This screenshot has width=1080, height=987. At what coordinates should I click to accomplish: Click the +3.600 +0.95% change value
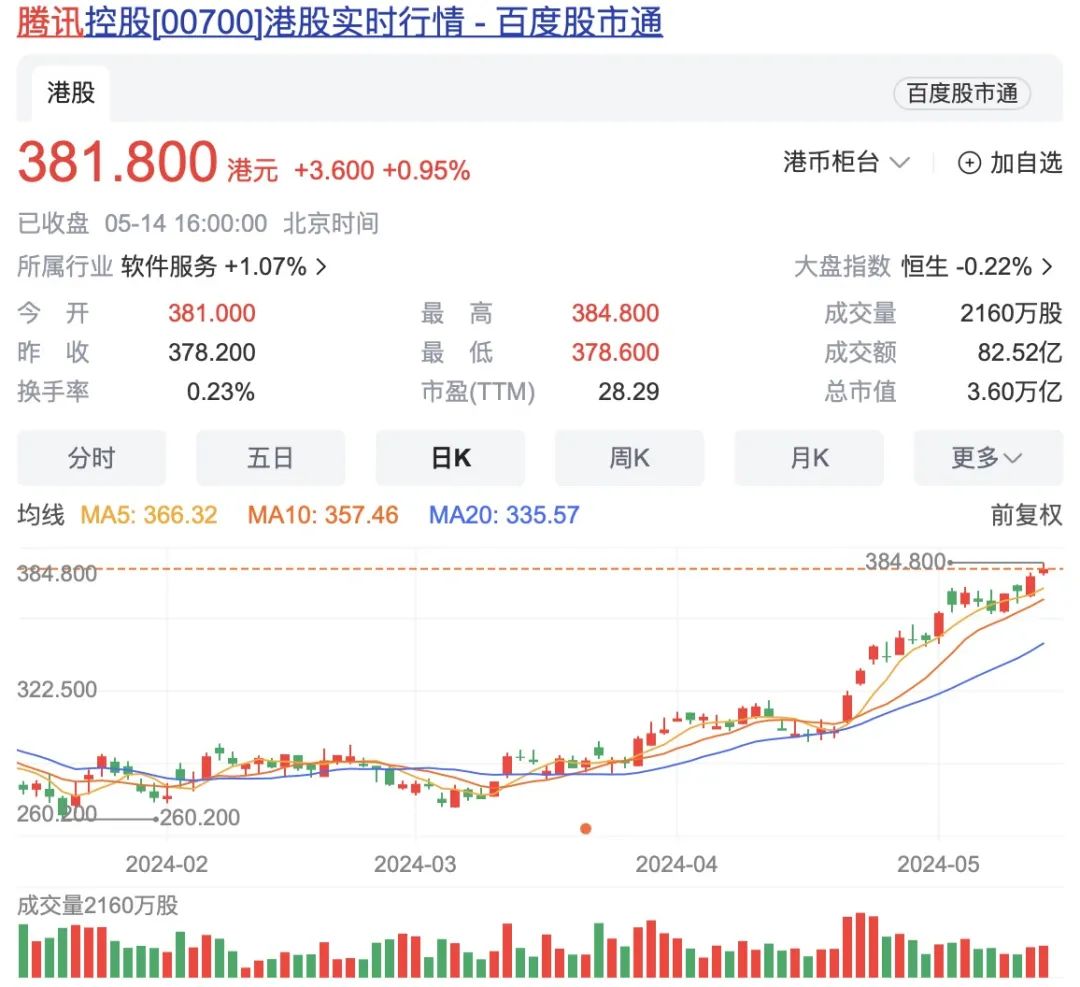click(382, 170)
